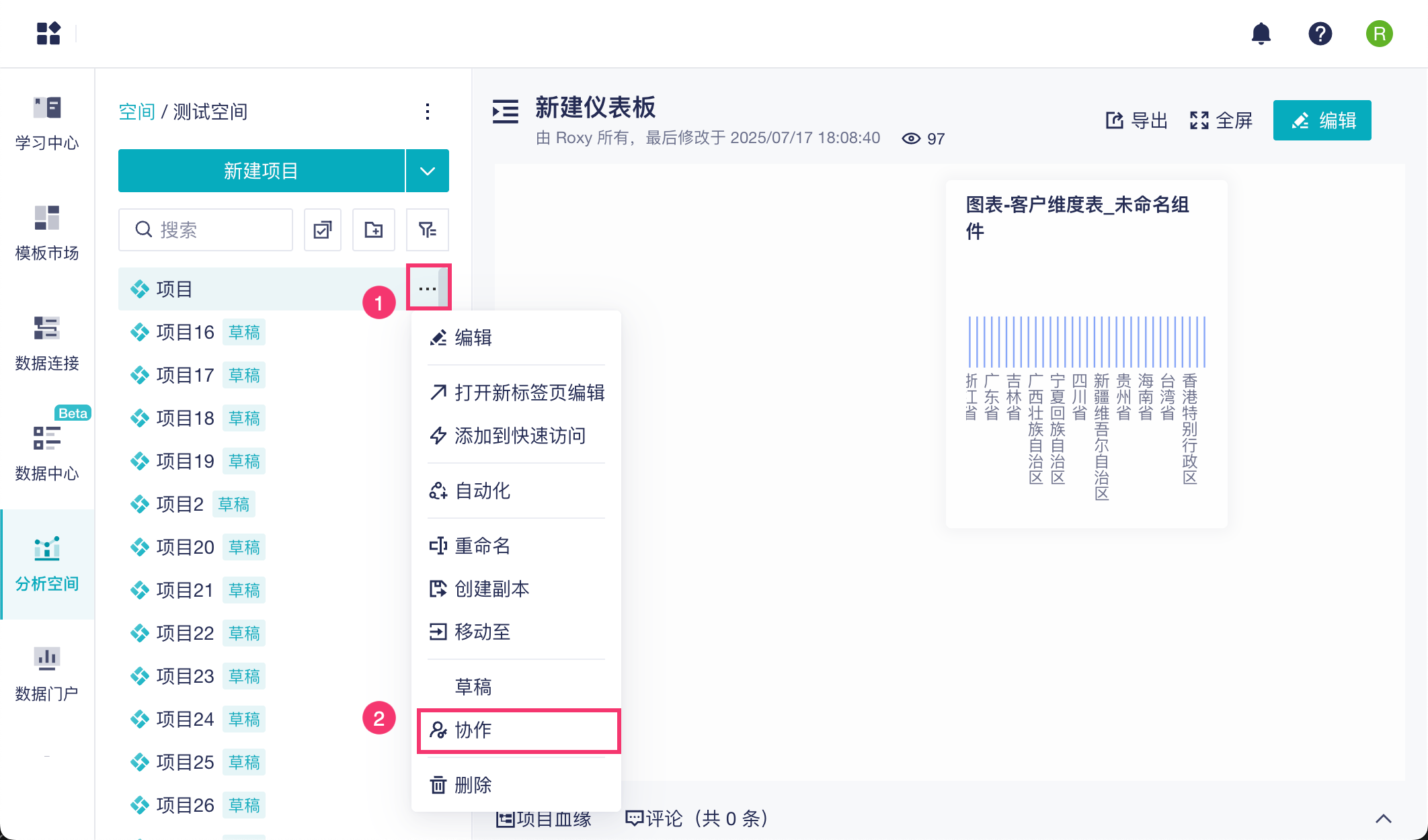
Task: Expand the bottom panel chevron
Action: [1383, 818]
